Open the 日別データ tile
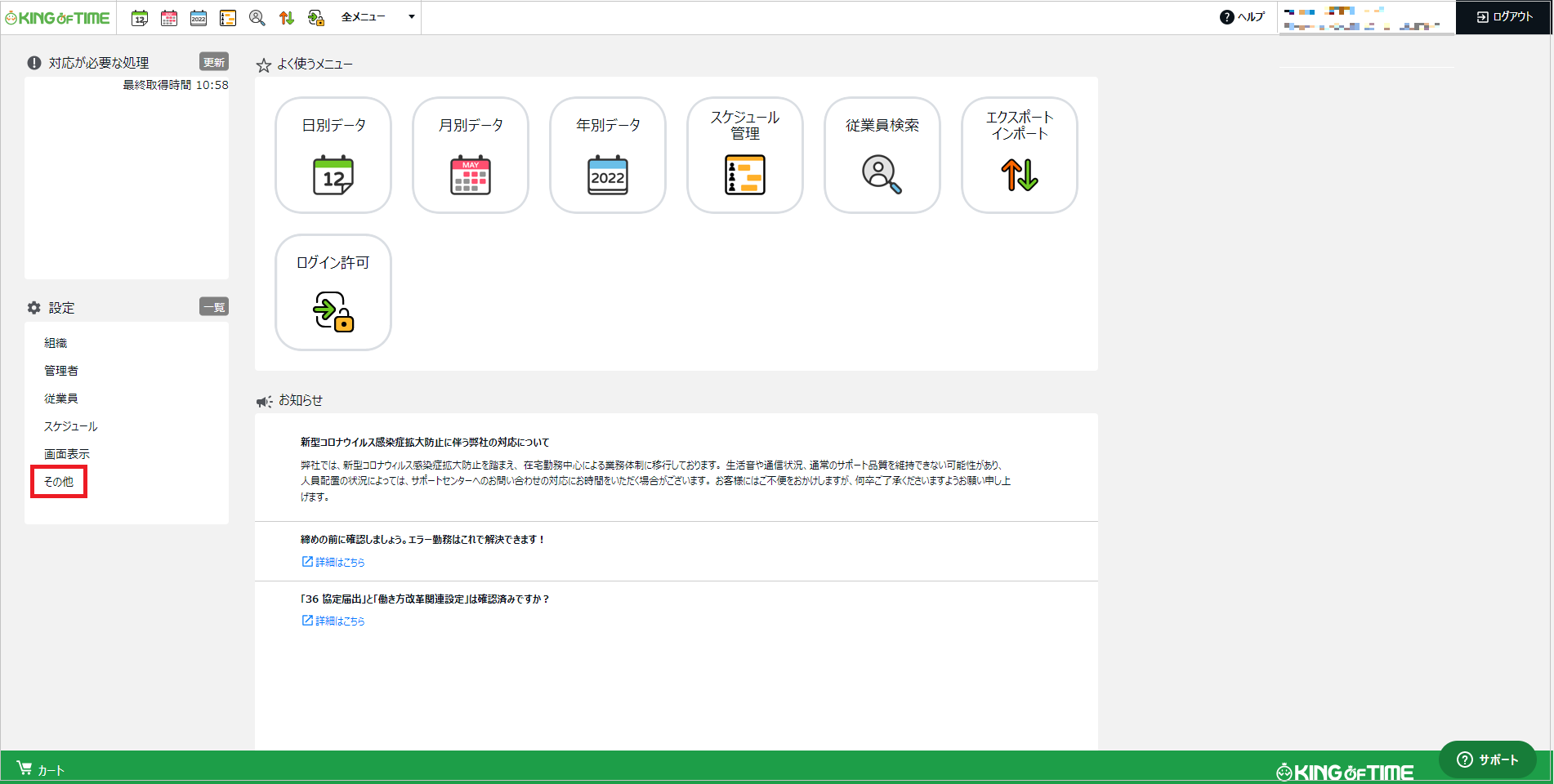This screenshot has height=784, width=1554. pos(333,155)
